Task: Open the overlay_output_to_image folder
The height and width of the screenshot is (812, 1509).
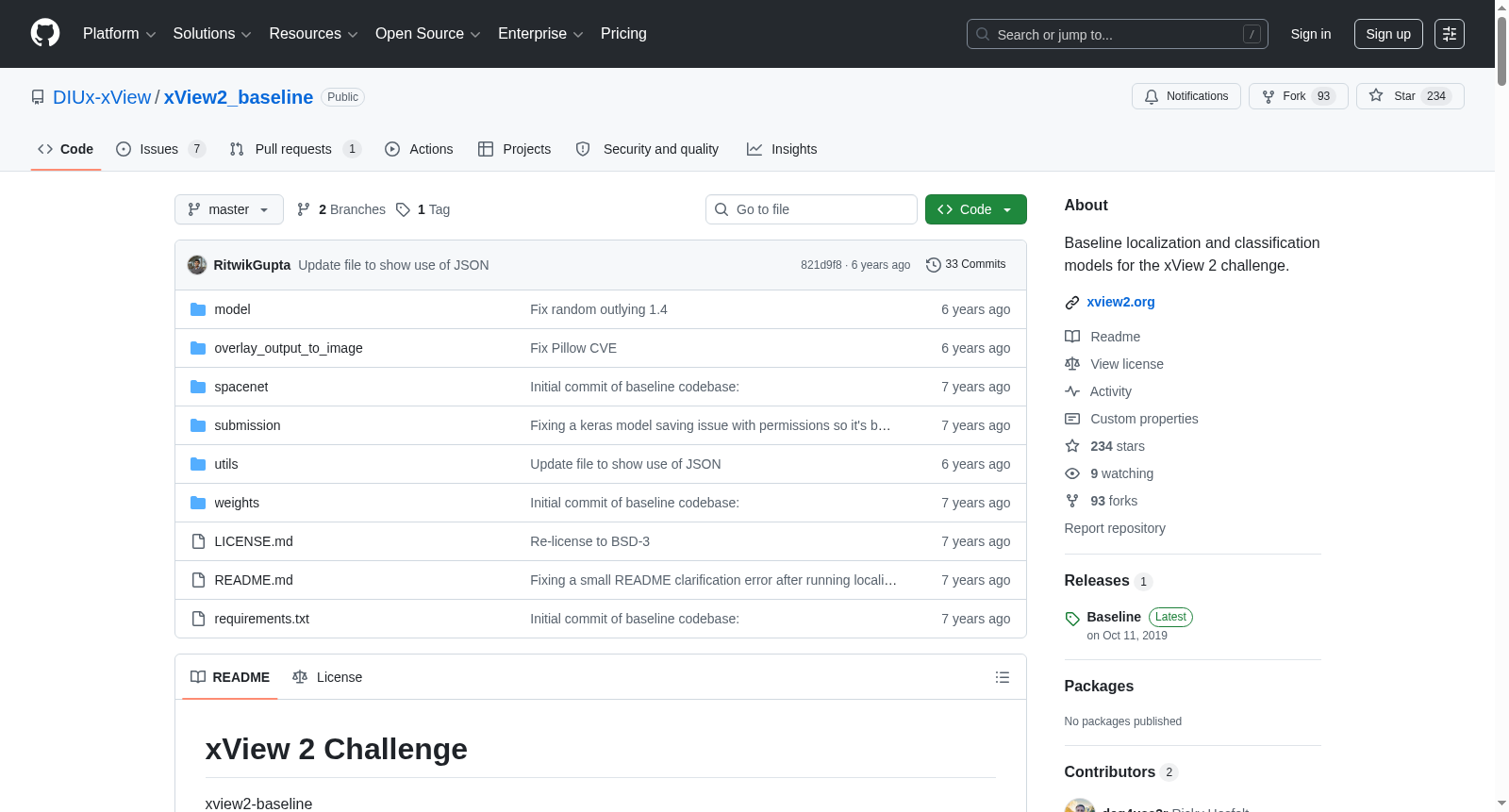Action: tap(289, 348)
